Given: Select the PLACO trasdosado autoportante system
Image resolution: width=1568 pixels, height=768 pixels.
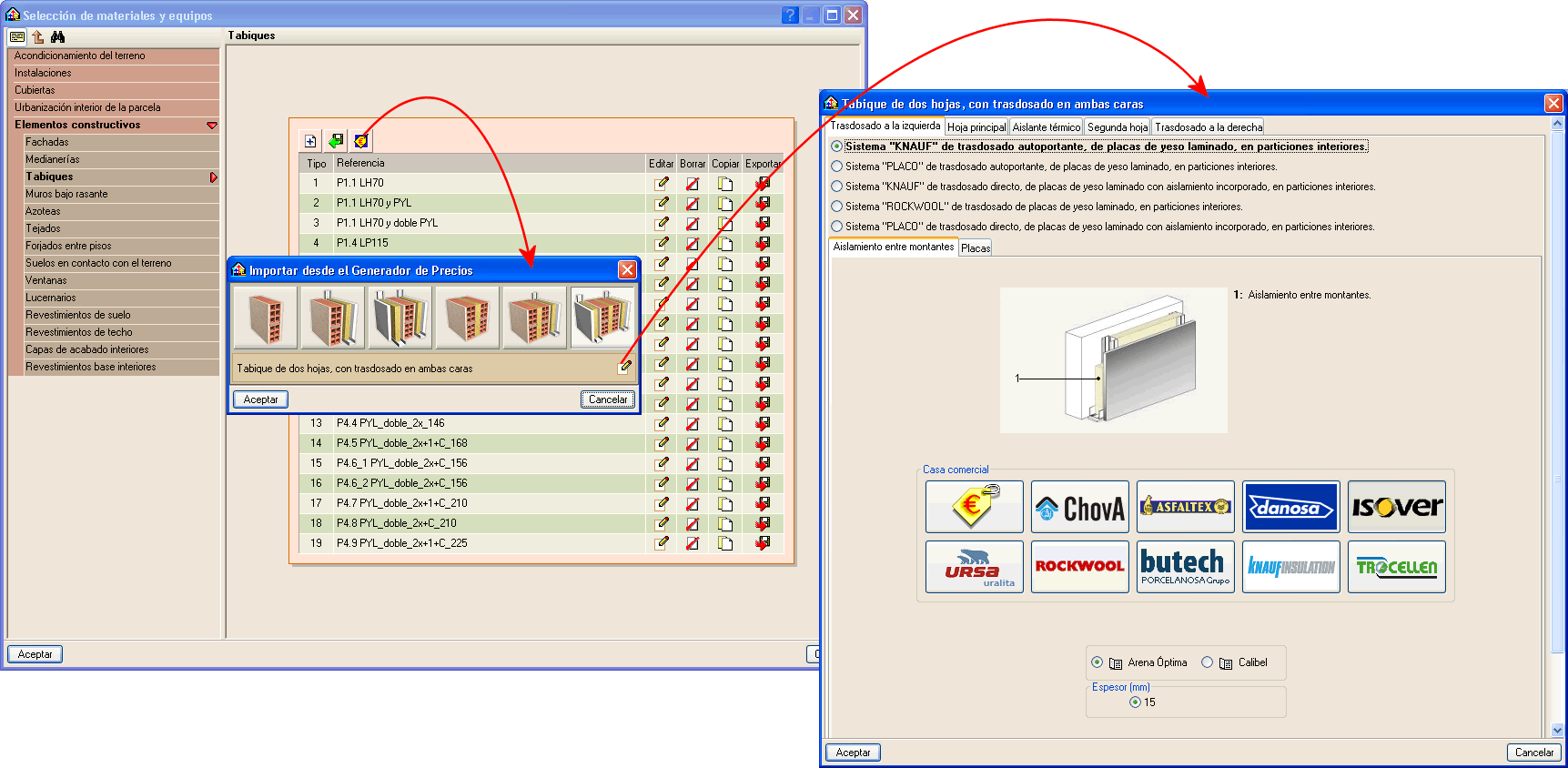Looking at the screenshot, I should pyautogui.click(x=837, y=167).
